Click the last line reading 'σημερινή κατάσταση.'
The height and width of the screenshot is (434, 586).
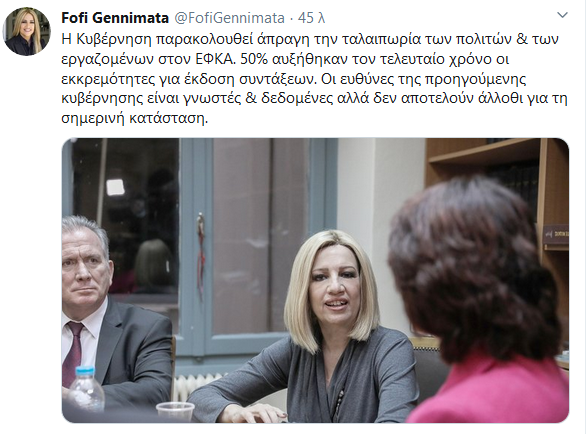click(135, 118)
